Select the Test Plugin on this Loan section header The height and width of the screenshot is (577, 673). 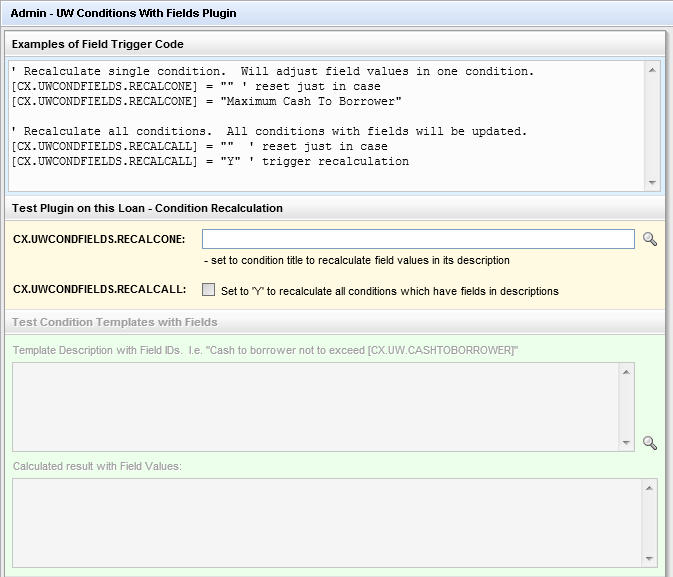click(x=147, y=208)
